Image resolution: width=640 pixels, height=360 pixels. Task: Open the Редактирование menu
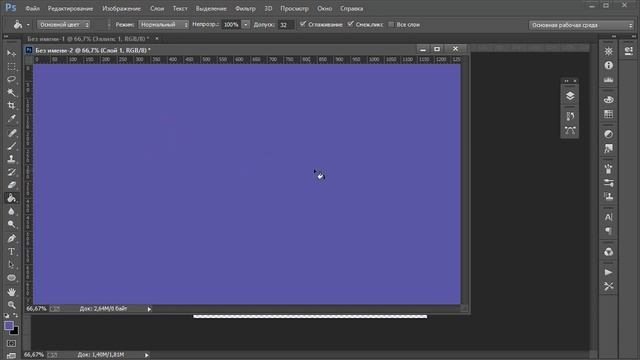click(x=70, y=9)
